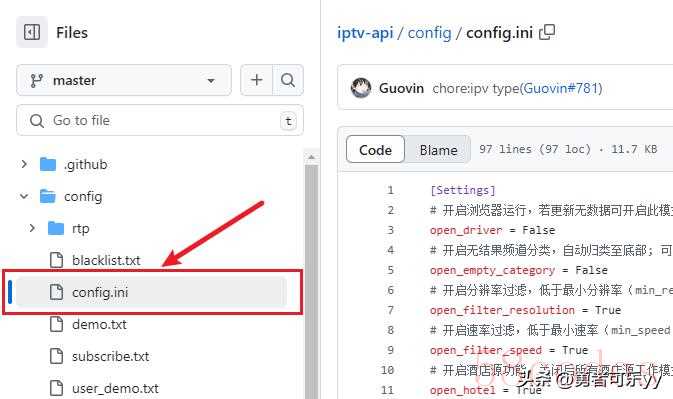Switch to Code view tab
The width and height of the screenshot is (673, 399).
click(375, 150)
